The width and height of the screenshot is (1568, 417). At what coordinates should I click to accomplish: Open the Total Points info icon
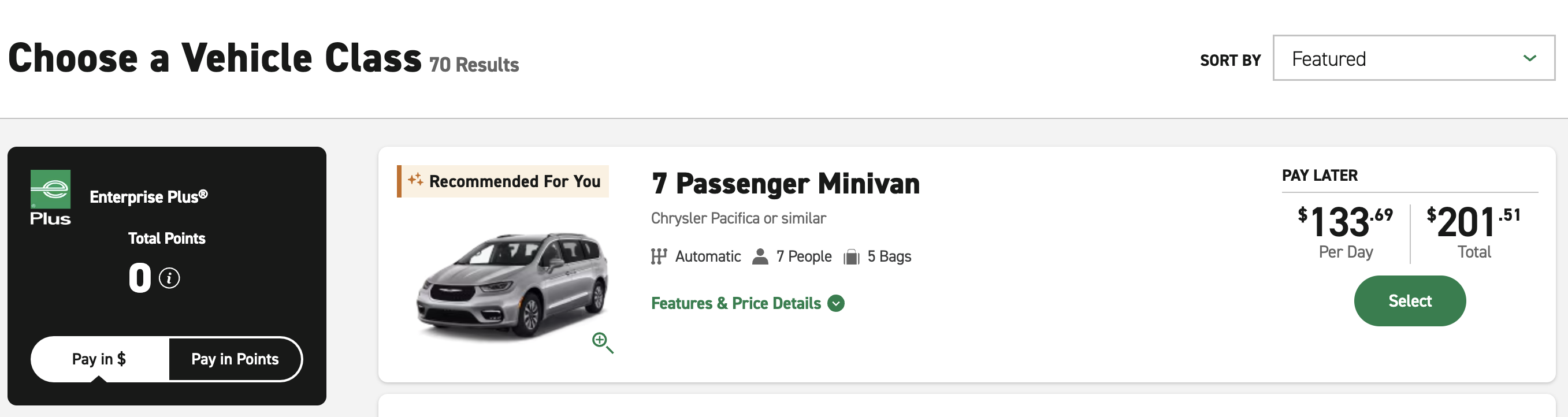click(x=169, y=278)
